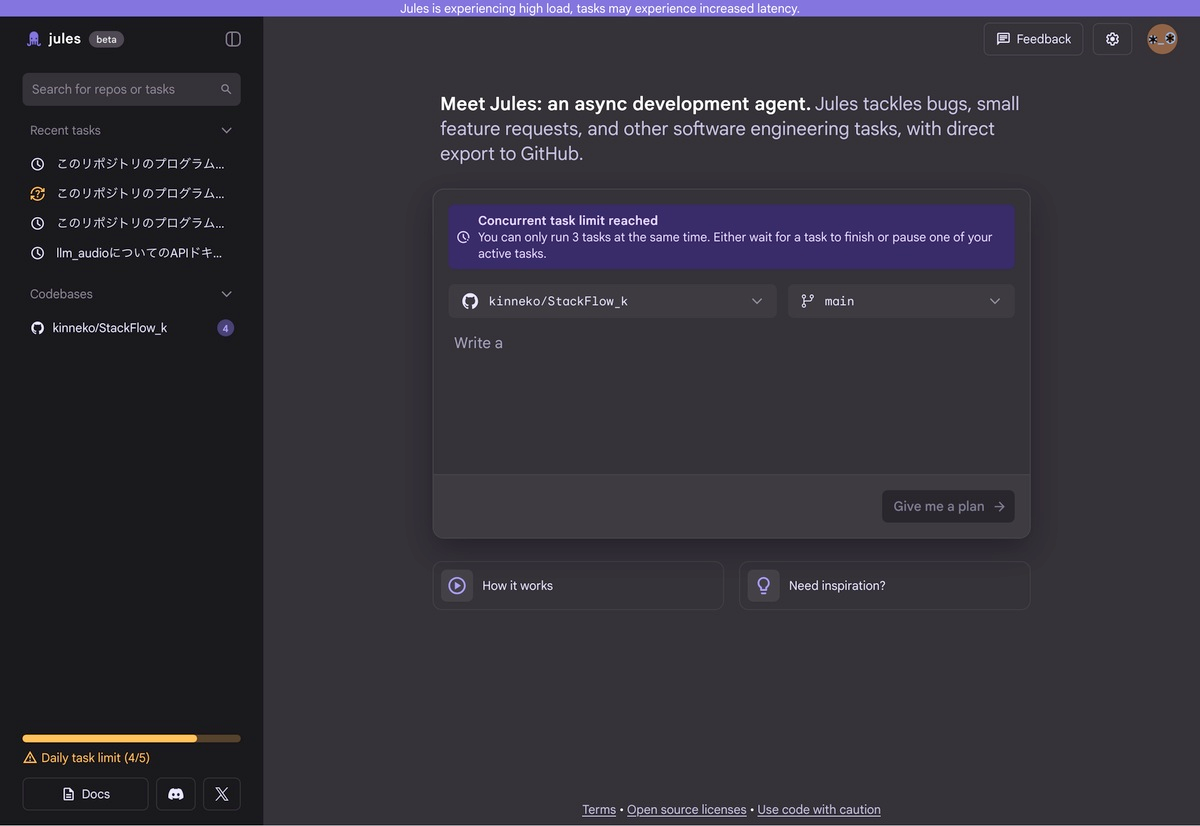Click the Docs document icon
The height and width of the screenshot is (826, 1200).
point(68,794)
